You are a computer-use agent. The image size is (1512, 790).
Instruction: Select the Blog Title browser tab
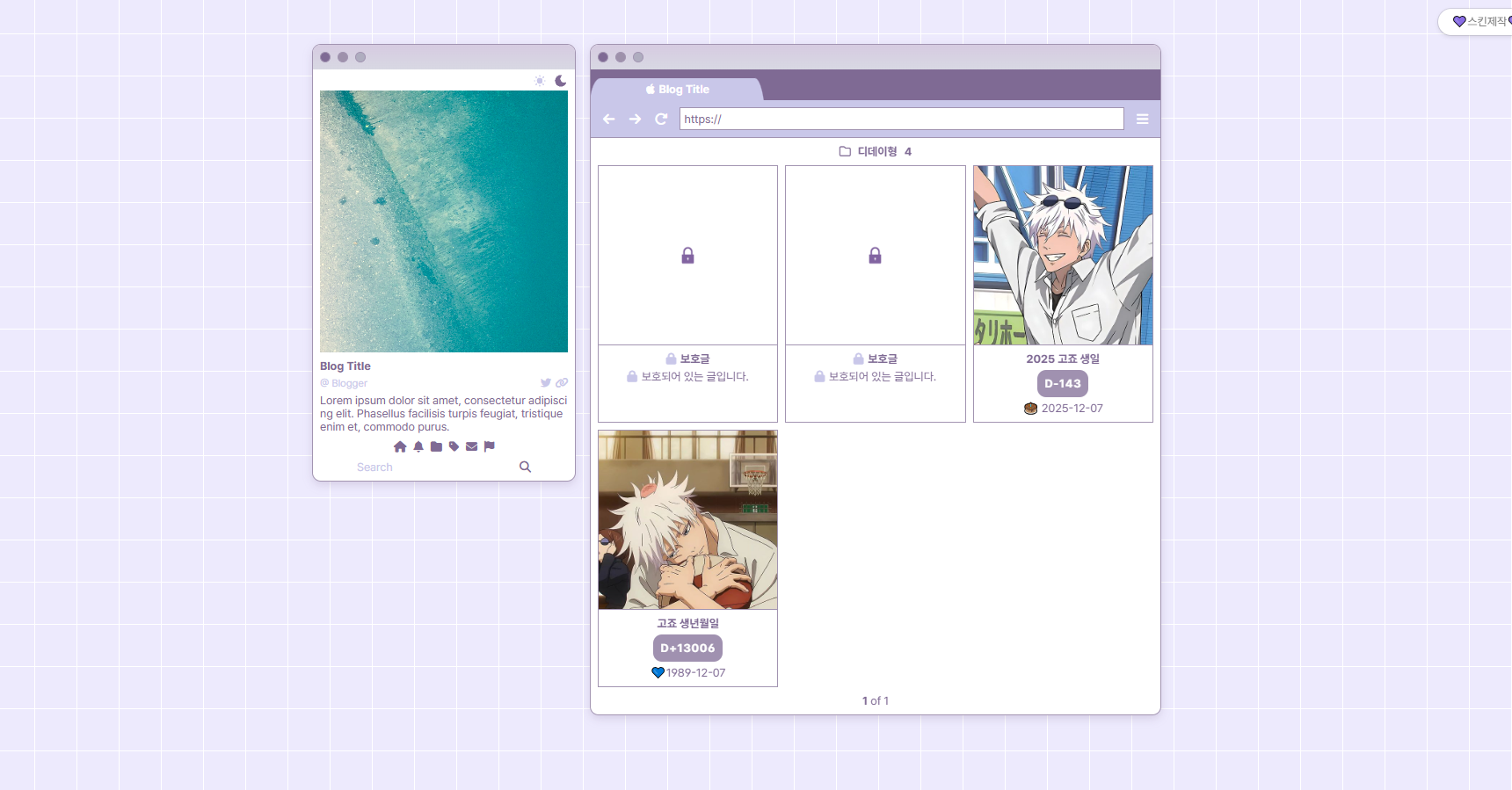point(677,90)
